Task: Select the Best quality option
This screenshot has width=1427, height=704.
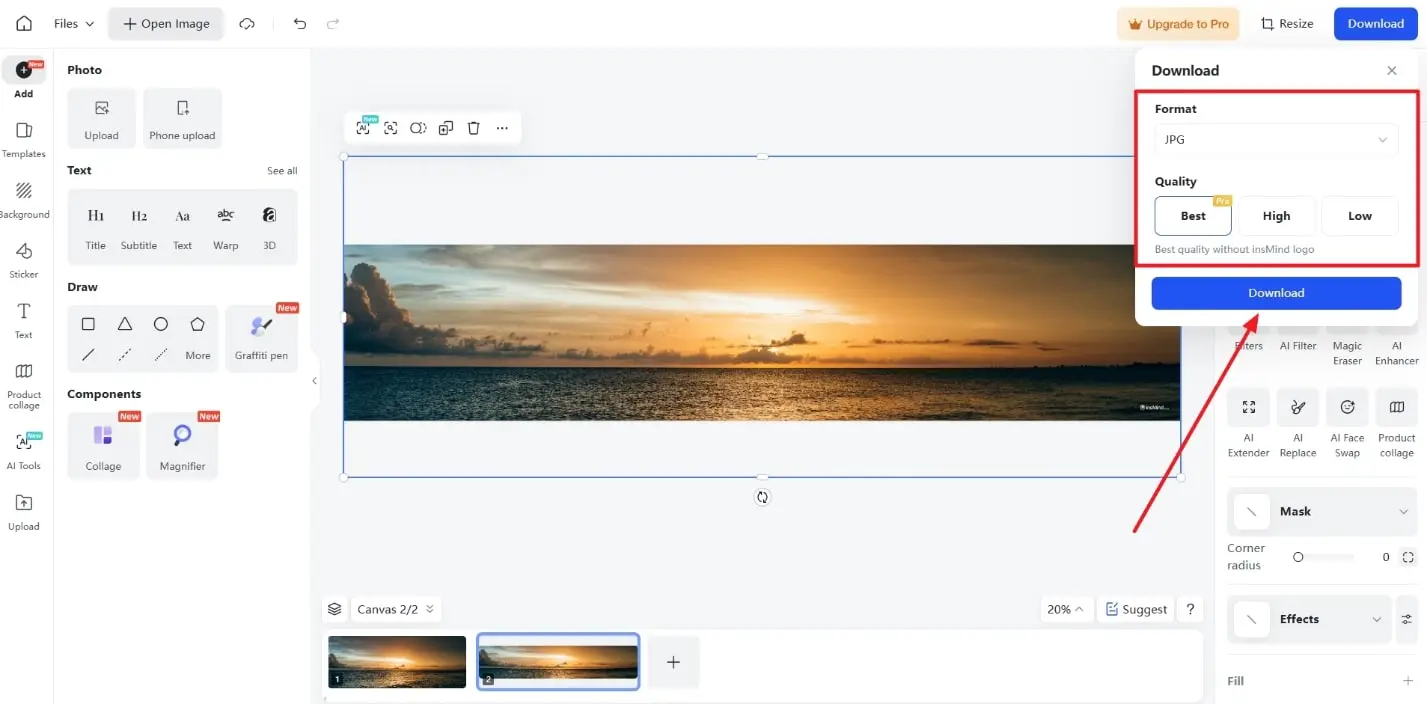Action: (1192, 215)
